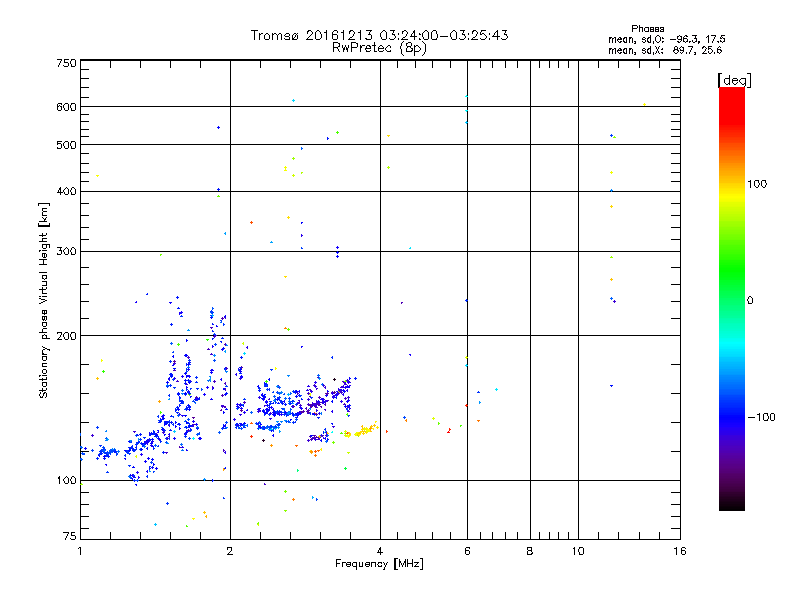Click the phase colorbar gradient
This screenshot has height=600, width=800.
(732, 298)
